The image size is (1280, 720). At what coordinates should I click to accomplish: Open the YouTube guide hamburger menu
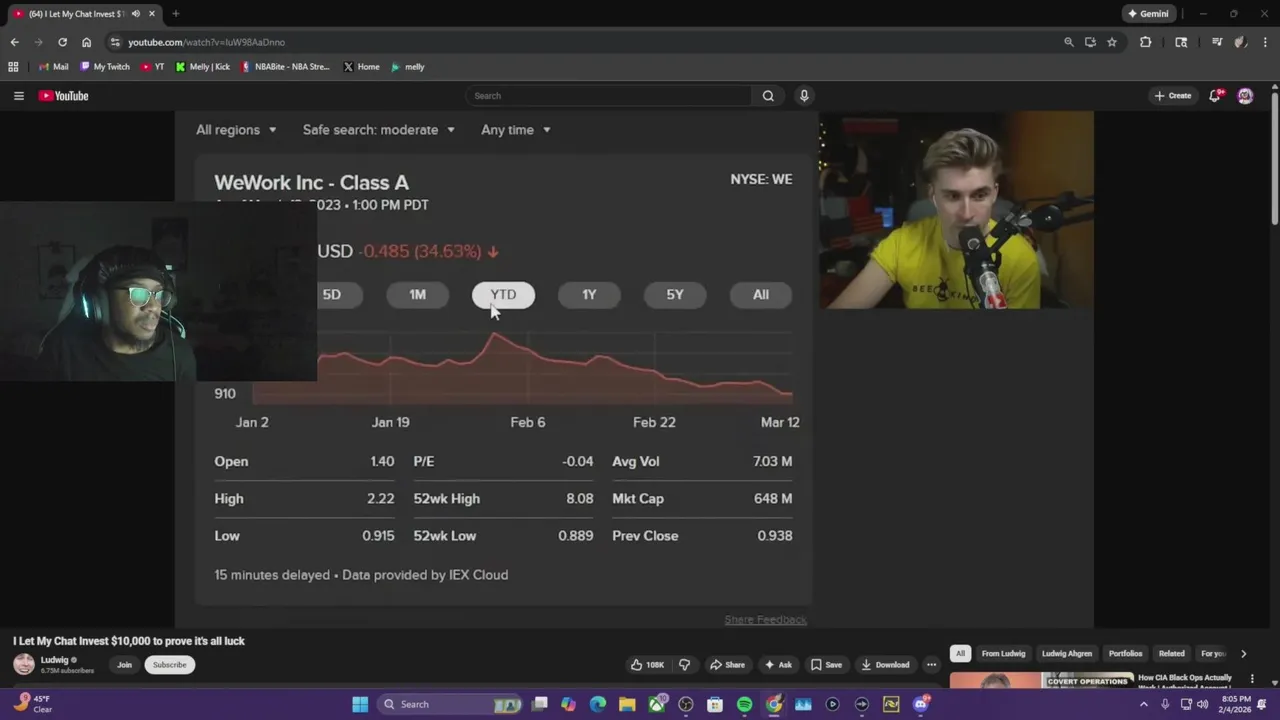click(18, 96)
